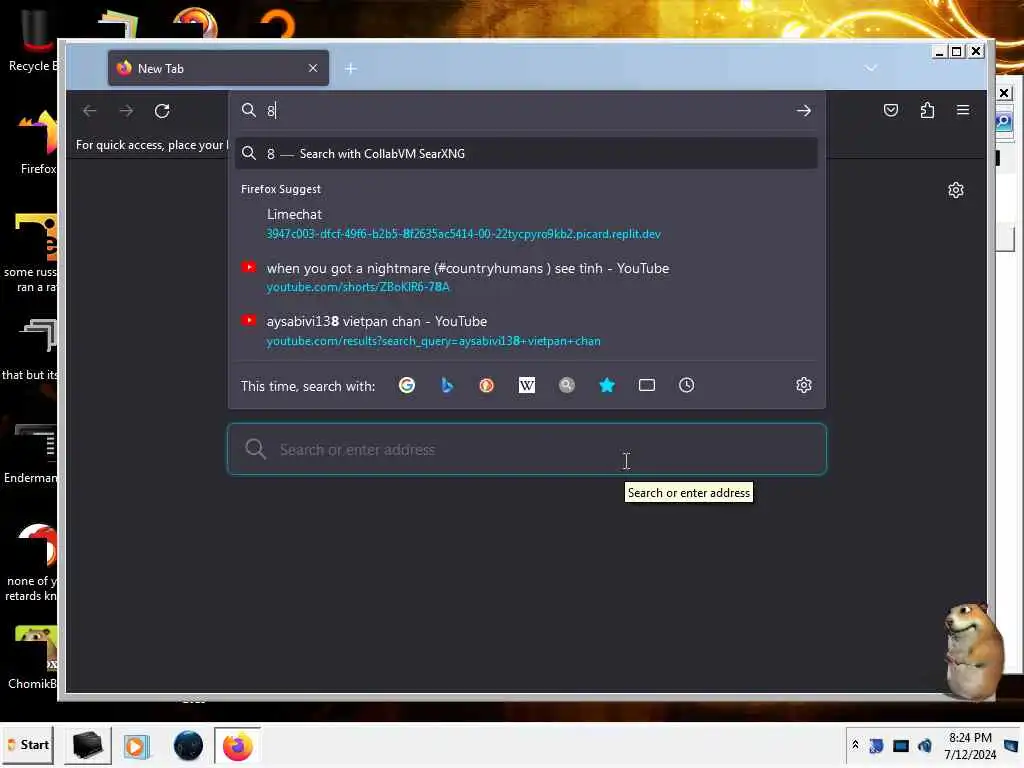Search this time with Google
The image size is (1024, 768).
click(407, 385)
